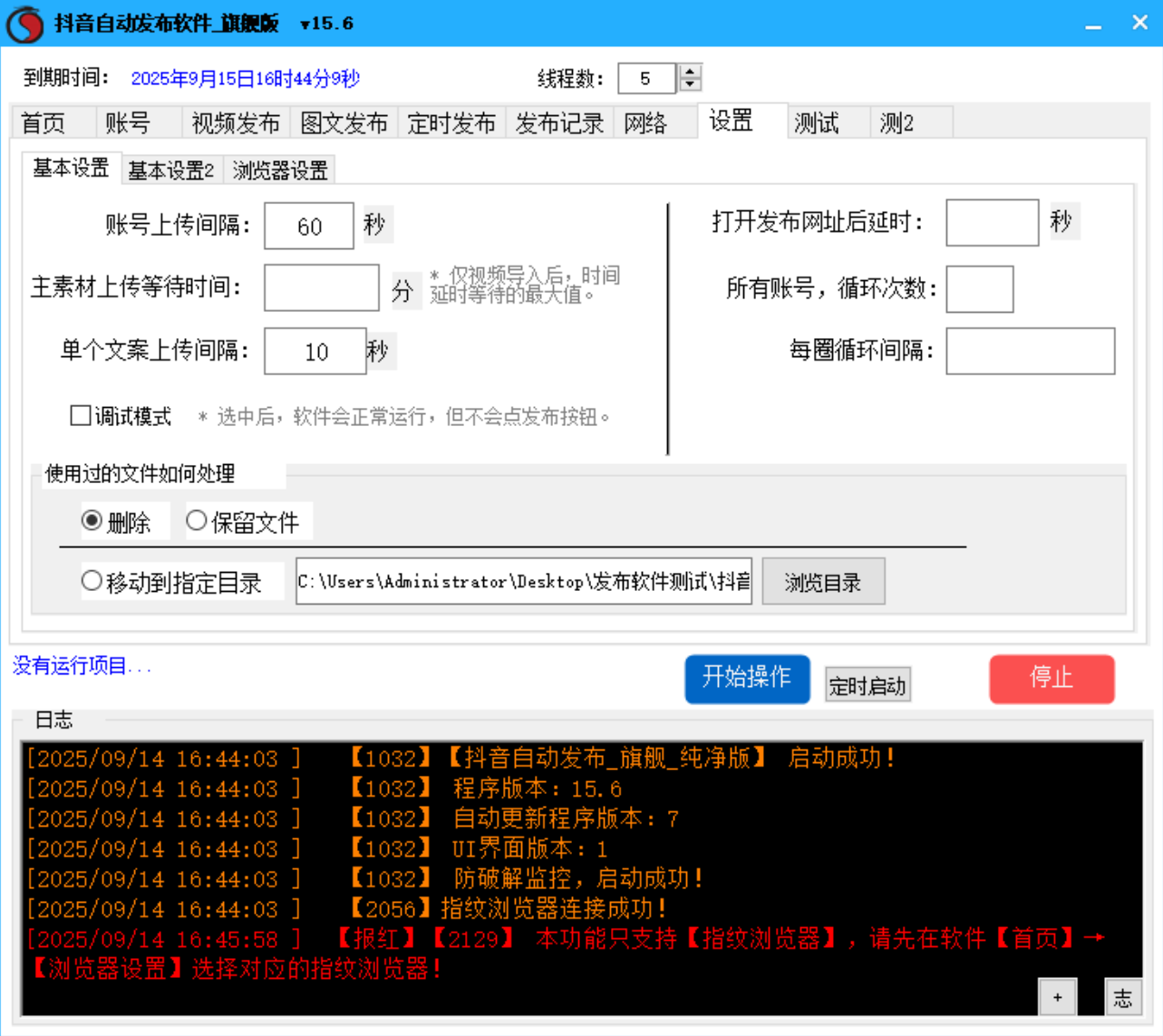Screen dimensions: 1163x1036
Task: Select the 移动到指定目录 radio button
Action: [92, 581]
